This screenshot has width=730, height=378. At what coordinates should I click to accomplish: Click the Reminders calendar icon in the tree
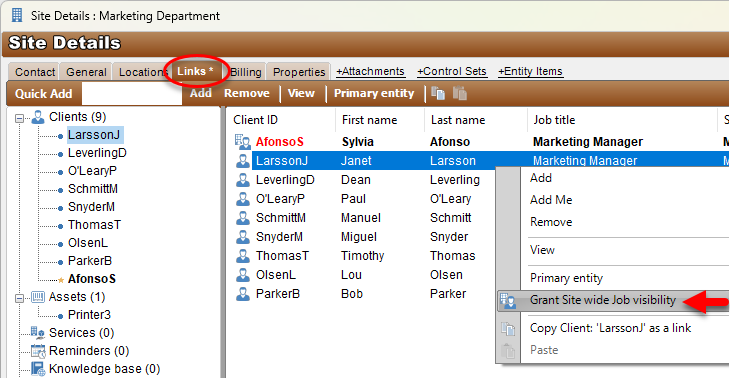[x=38, y=351]
